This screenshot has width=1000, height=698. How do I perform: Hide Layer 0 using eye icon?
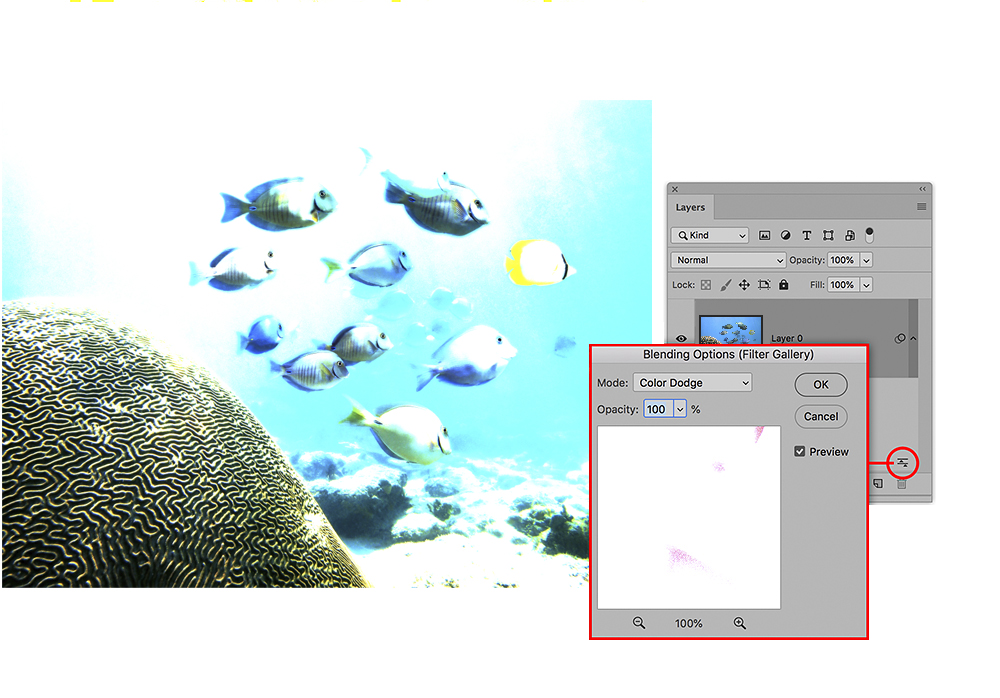(684, 338)
